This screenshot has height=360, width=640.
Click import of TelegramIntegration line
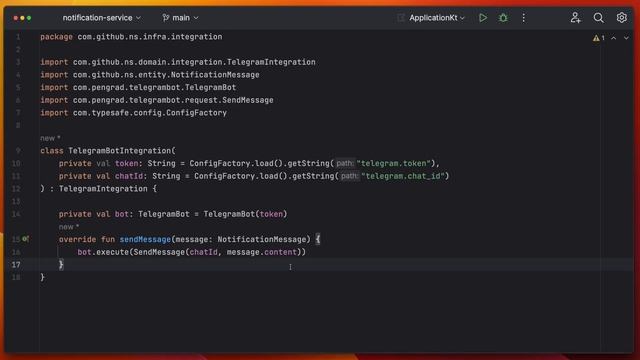pos(178,62)
